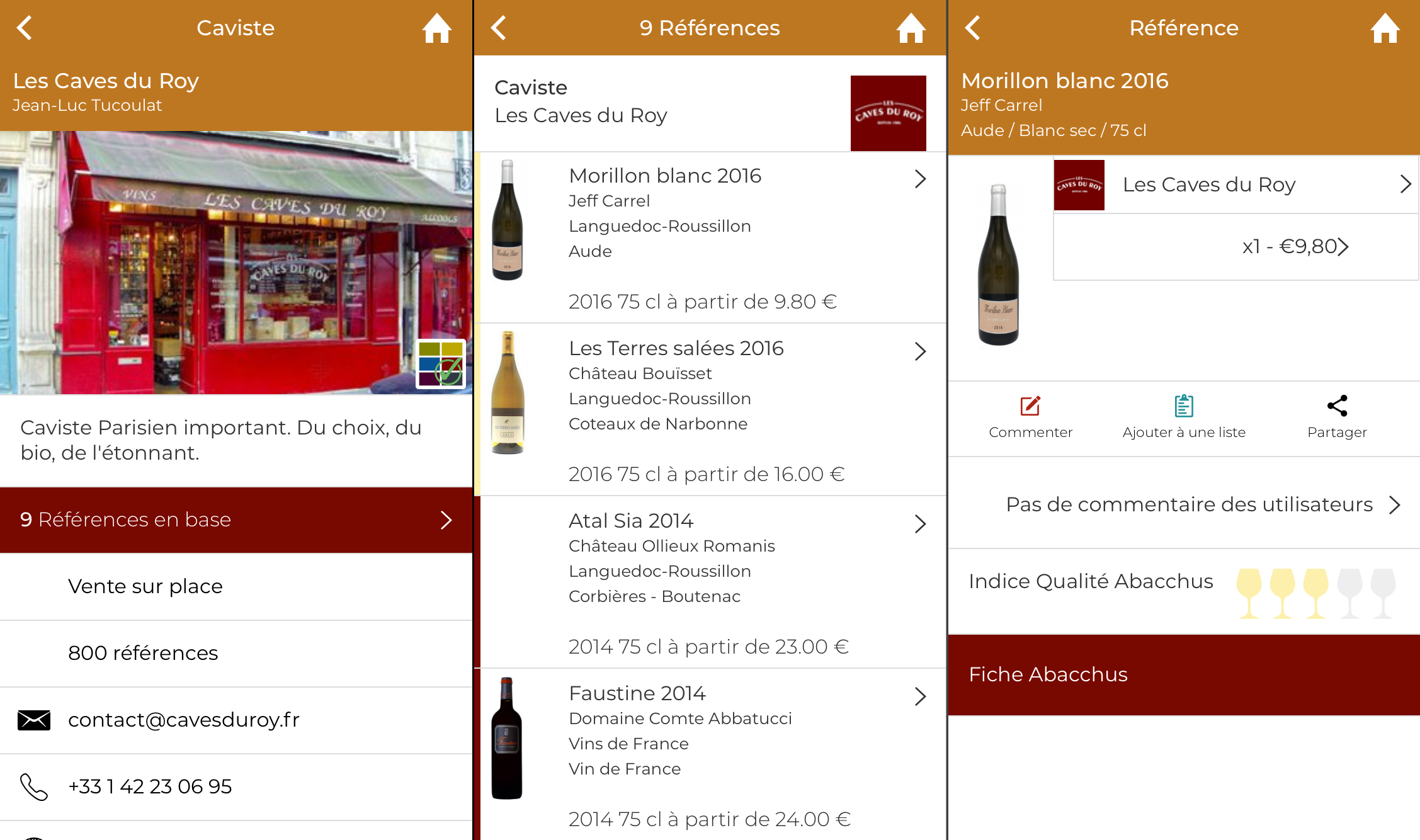Tap 2014 75 cl à partir de 23.00 €
1420x840 pixels.
coord(709,647)
